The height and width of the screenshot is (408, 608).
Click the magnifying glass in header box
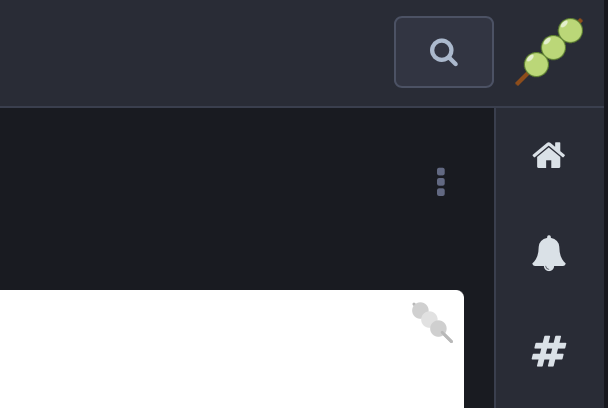point(444,52)
